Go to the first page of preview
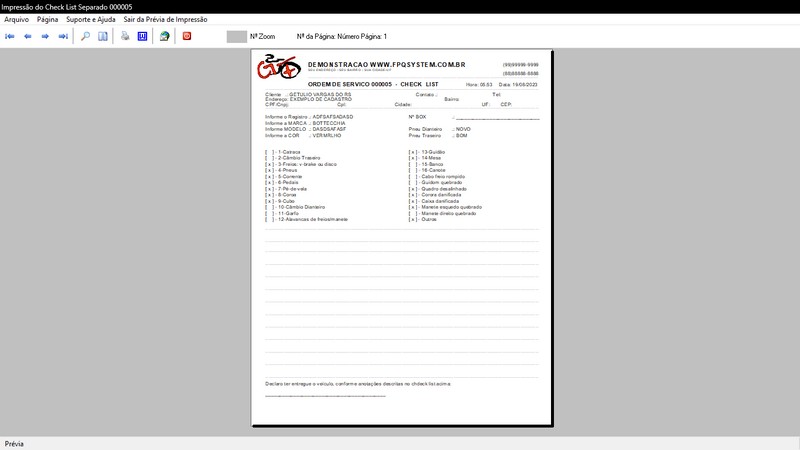The image size is (800, 450). pyautogui.click(x=10, y=36)
